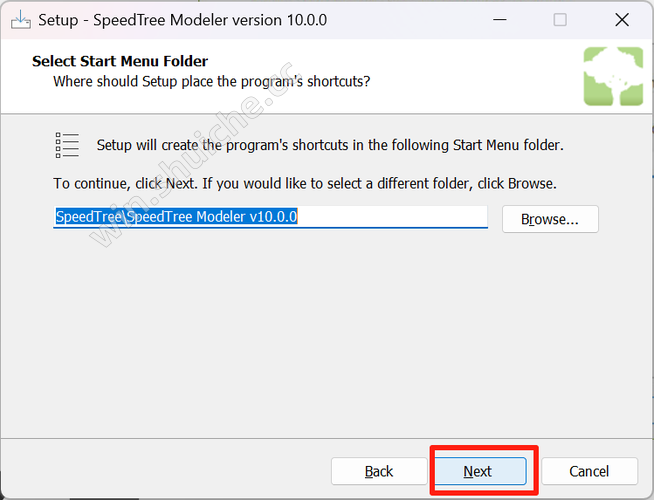Click the "Setup will create the program's shortcuts" sentence
654x500 pixels.
coord(330,145)
